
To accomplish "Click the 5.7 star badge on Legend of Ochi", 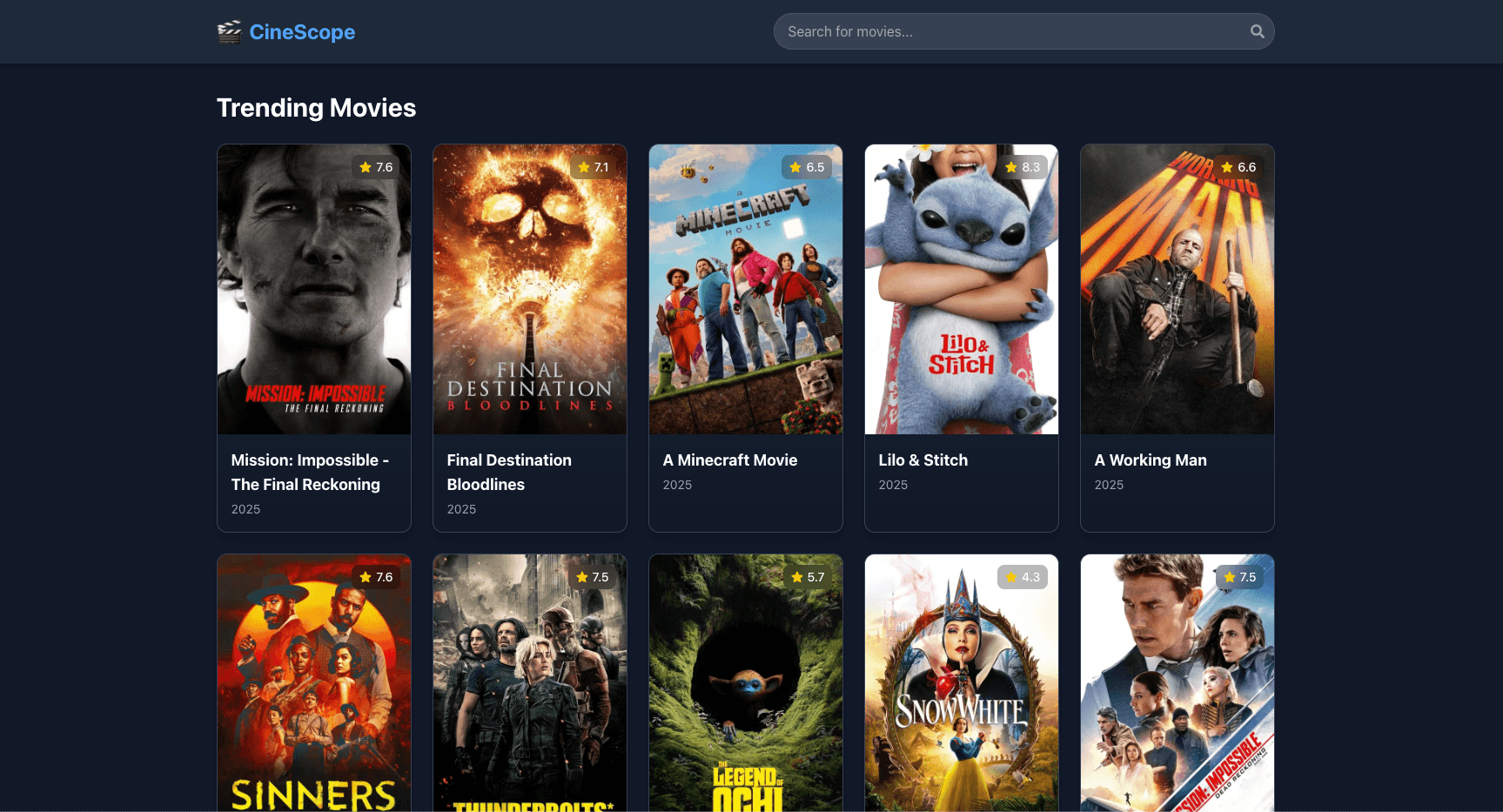I will (807, 577).
